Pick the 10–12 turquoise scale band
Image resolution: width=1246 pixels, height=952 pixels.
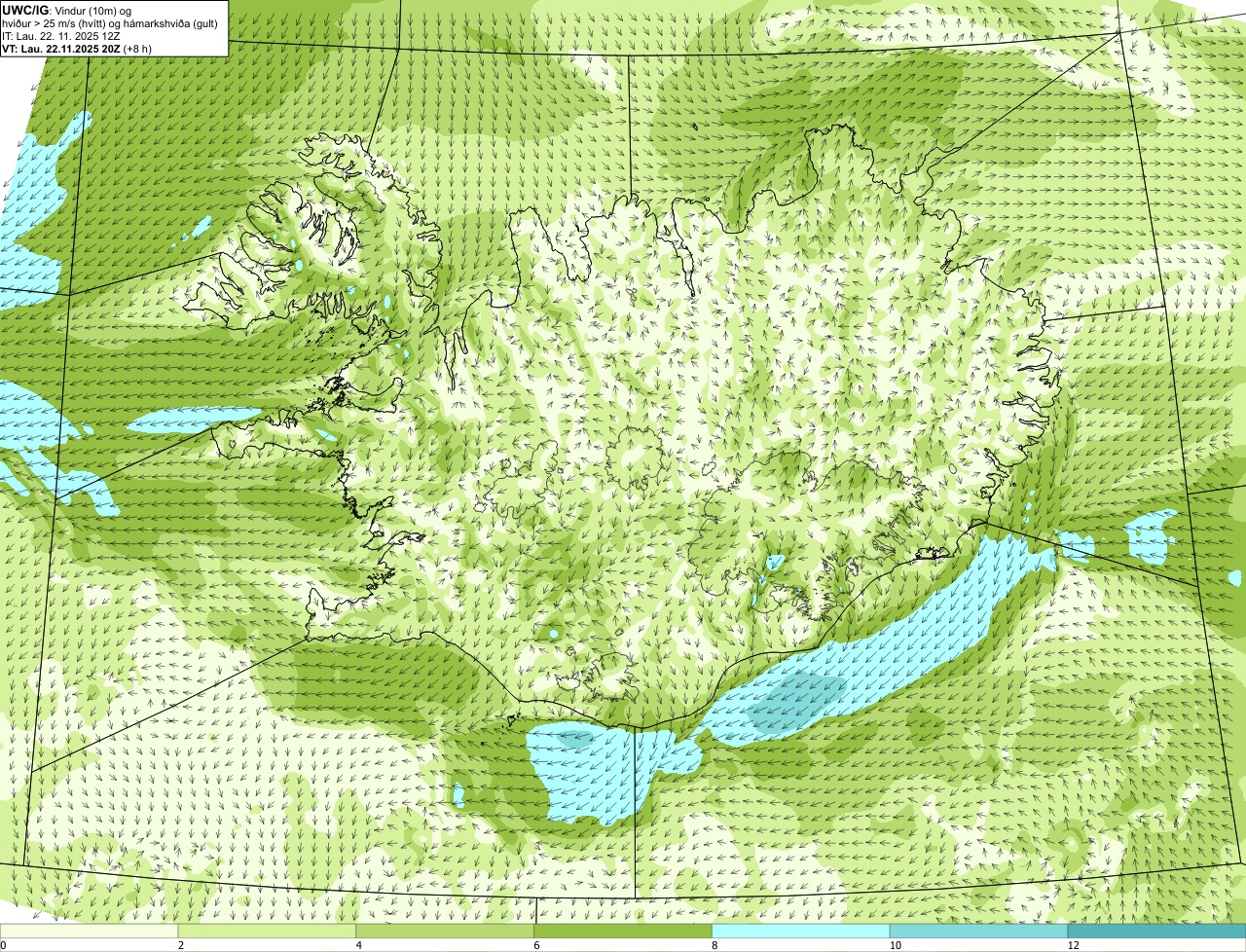click(x=979, y=931)
